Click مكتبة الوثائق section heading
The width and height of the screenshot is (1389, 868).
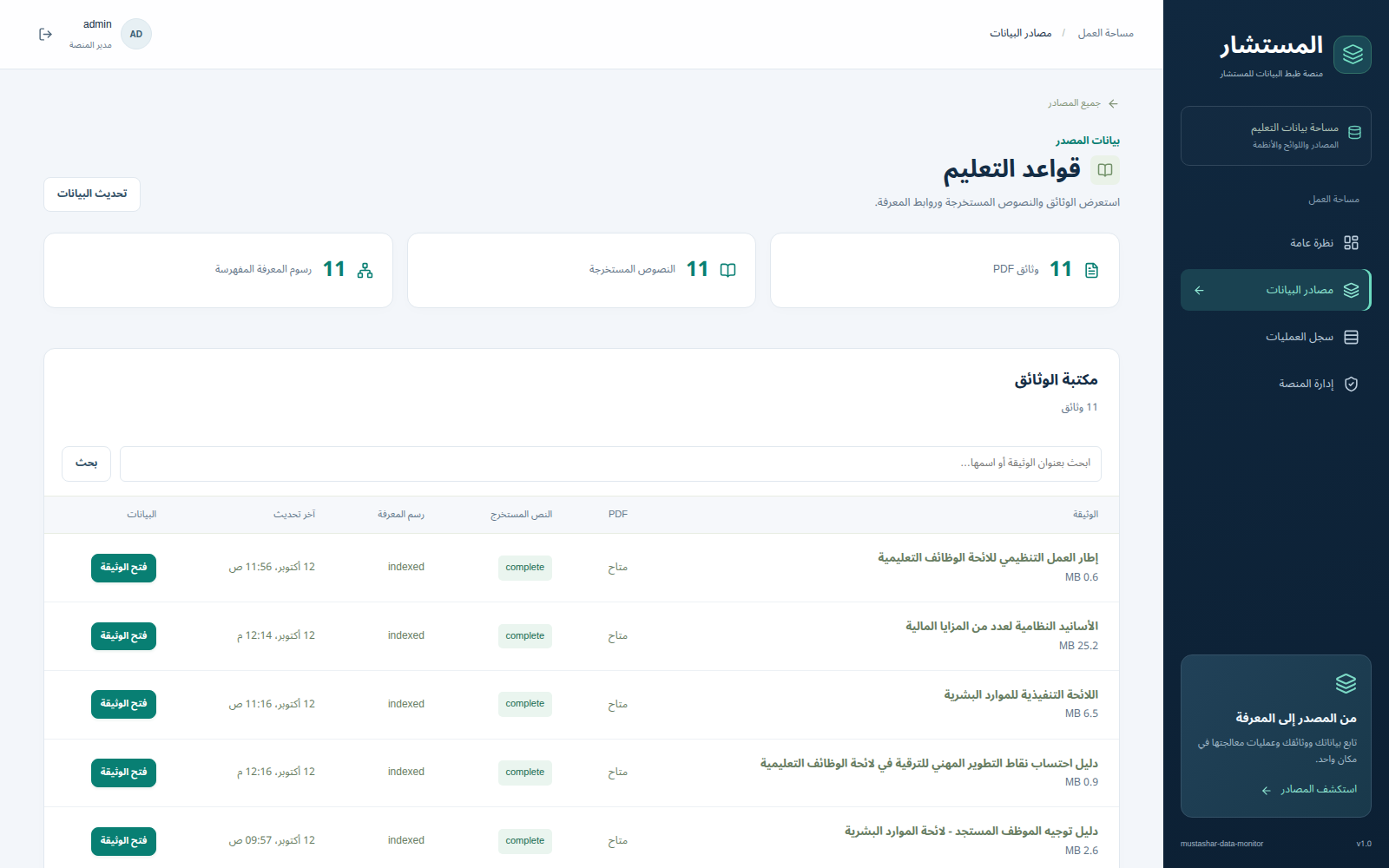pos(1057,380)
